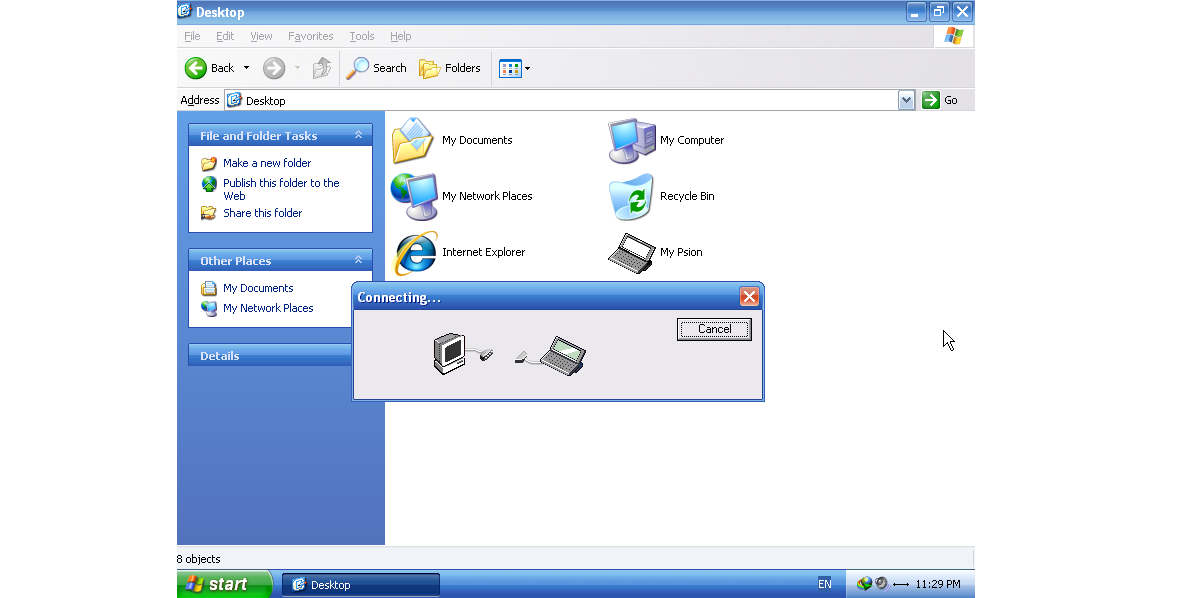Open the Search toolbar button
The width and height of the screenshot is (1200, 598).
coord(377,68)
